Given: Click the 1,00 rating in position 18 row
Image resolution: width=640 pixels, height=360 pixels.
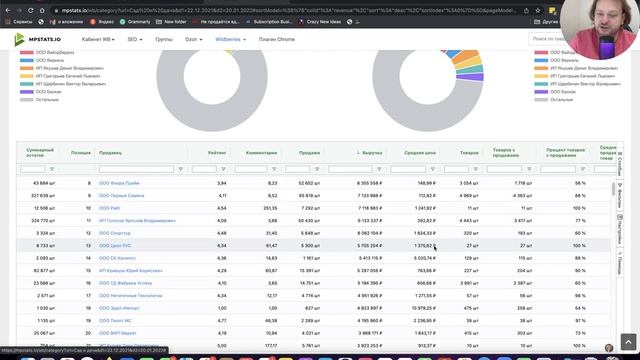Looking at the screenshot, I should tap(222, 308).
